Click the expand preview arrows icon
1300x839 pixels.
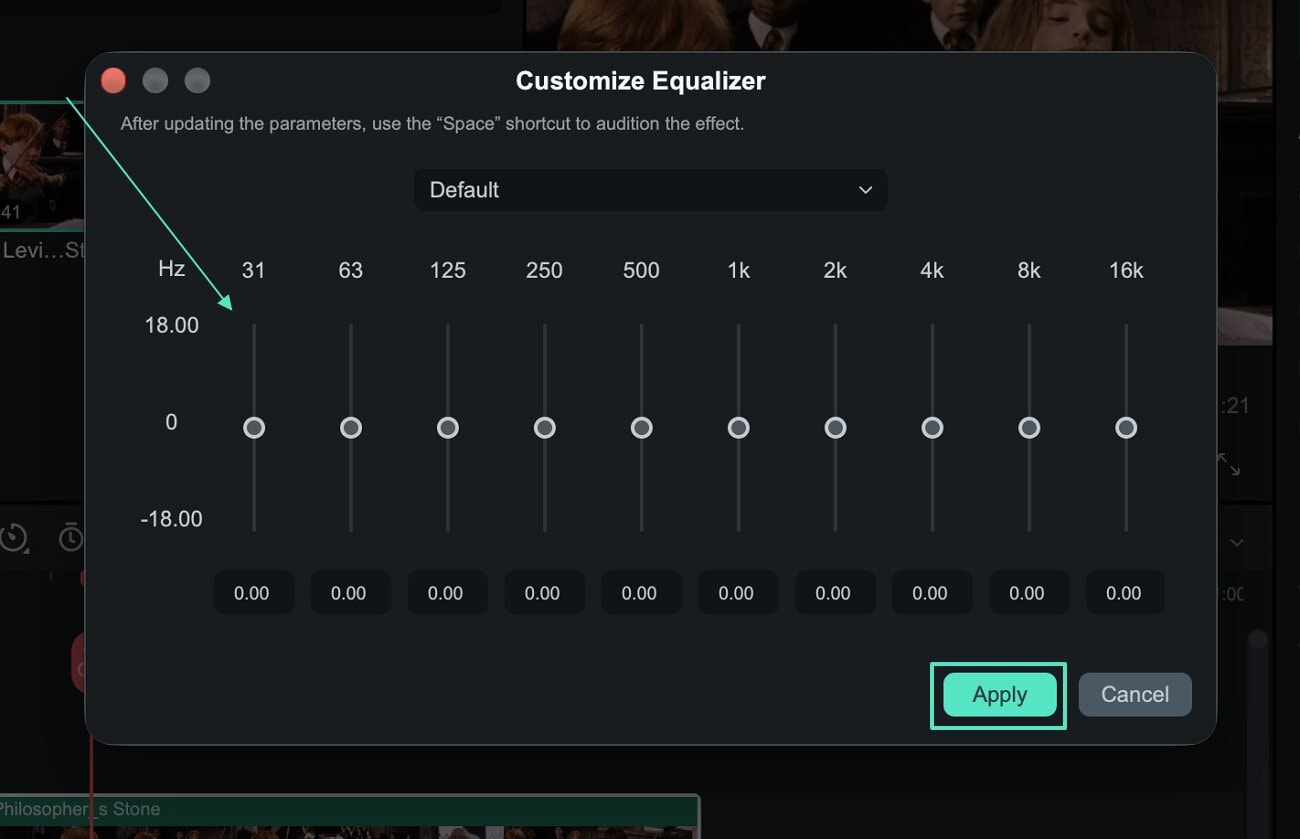1228,464
